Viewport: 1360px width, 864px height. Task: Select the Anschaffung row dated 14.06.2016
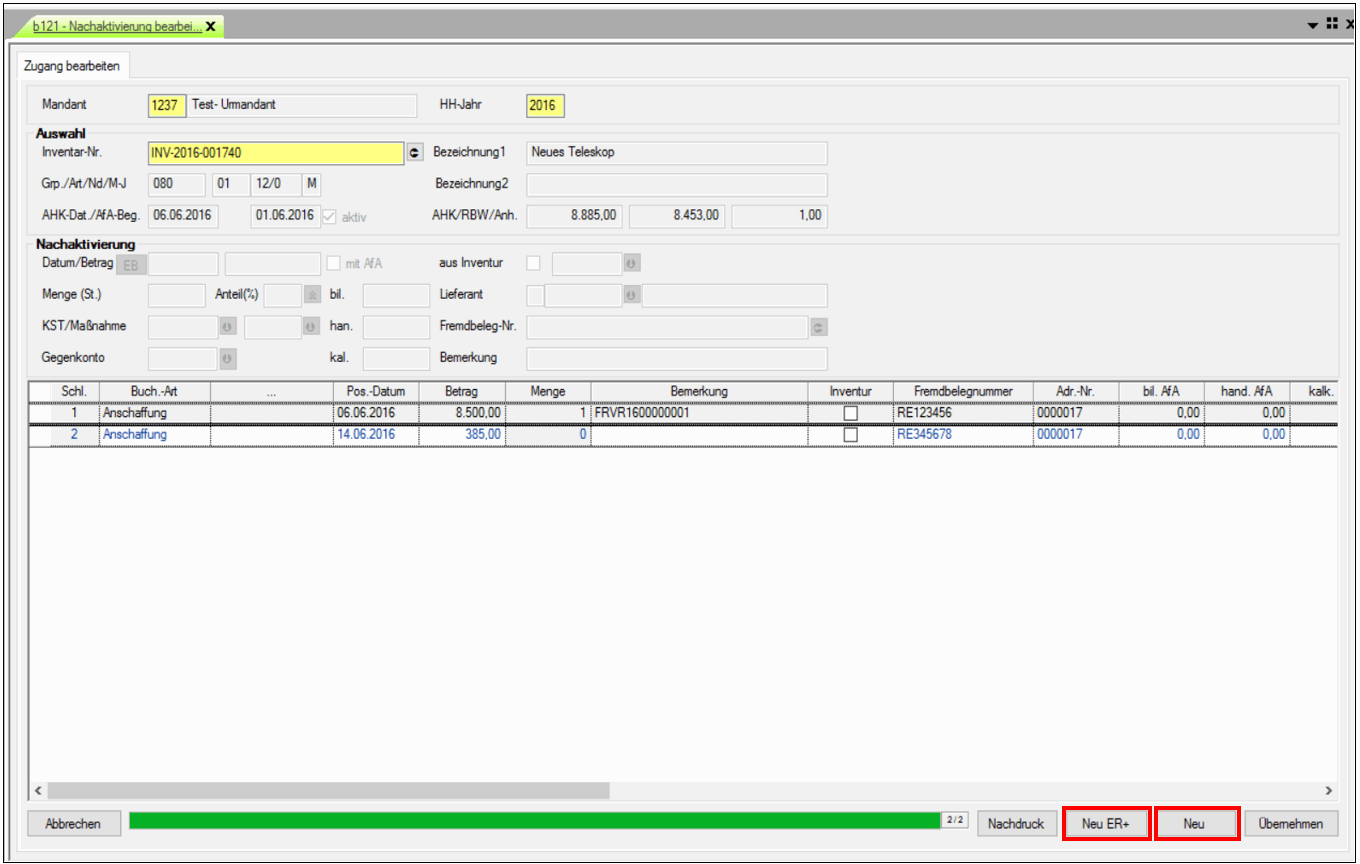(134, 435)
